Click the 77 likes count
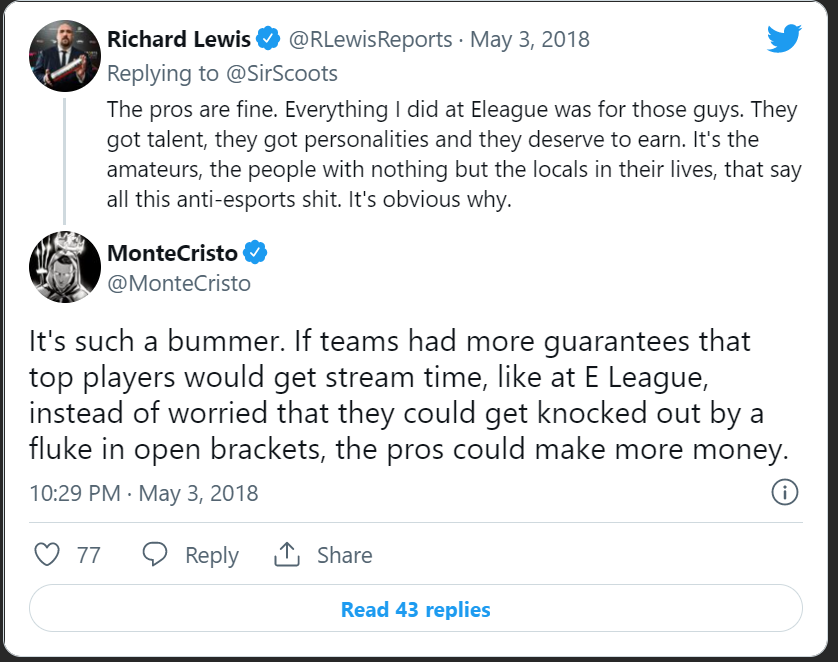This screenshot has height=662, width=838. [89, 555]
